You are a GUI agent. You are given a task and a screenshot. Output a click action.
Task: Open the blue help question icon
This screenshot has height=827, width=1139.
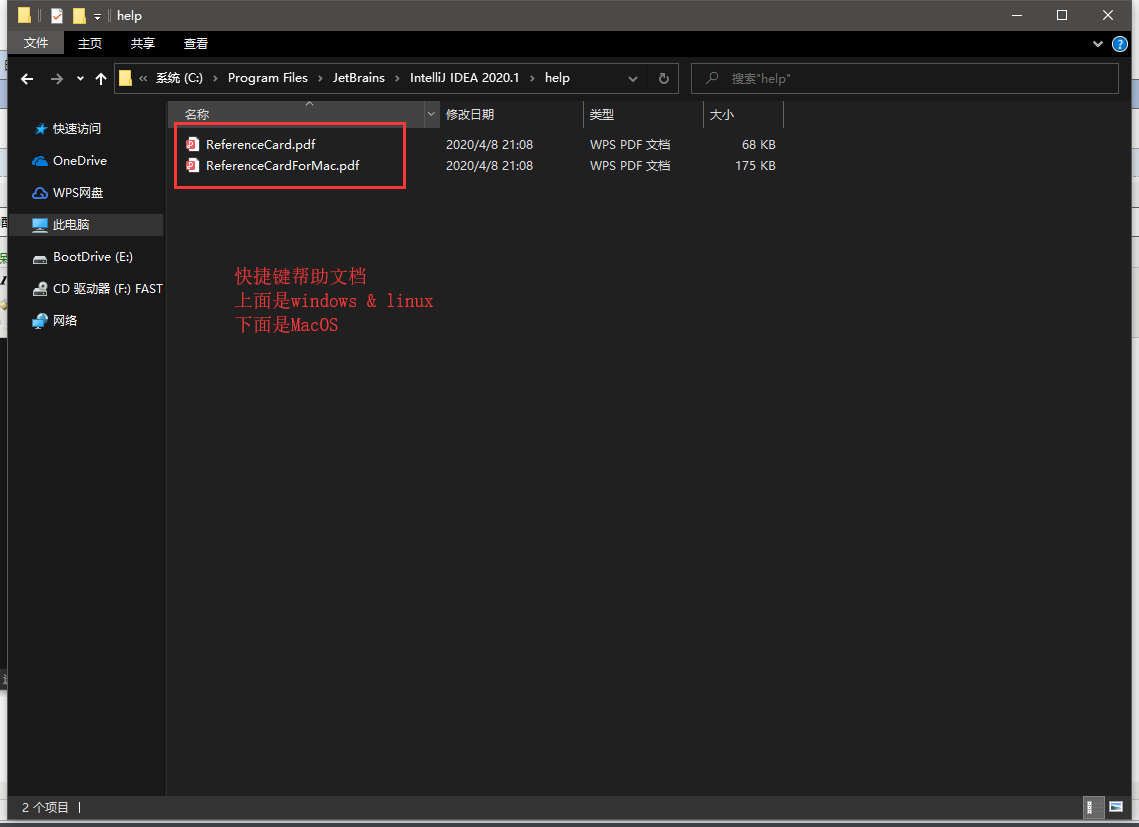(1120, 44)
